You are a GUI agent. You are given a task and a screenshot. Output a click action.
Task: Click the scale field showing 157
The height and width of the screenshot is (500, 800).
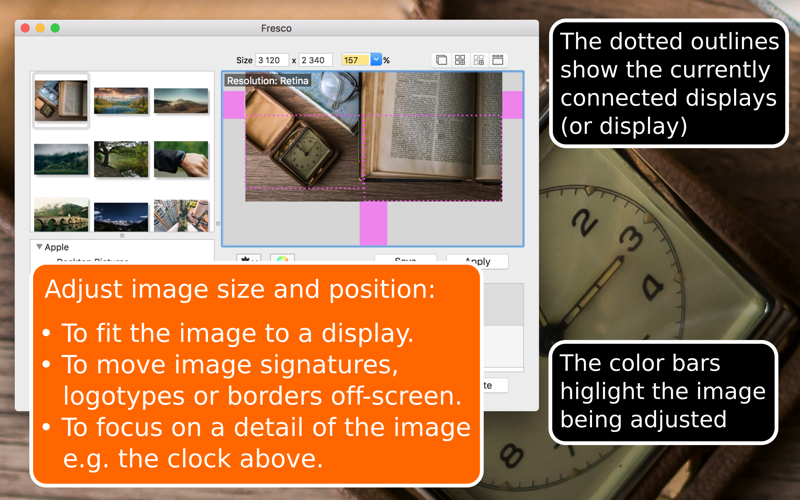[x=356, y=60]
